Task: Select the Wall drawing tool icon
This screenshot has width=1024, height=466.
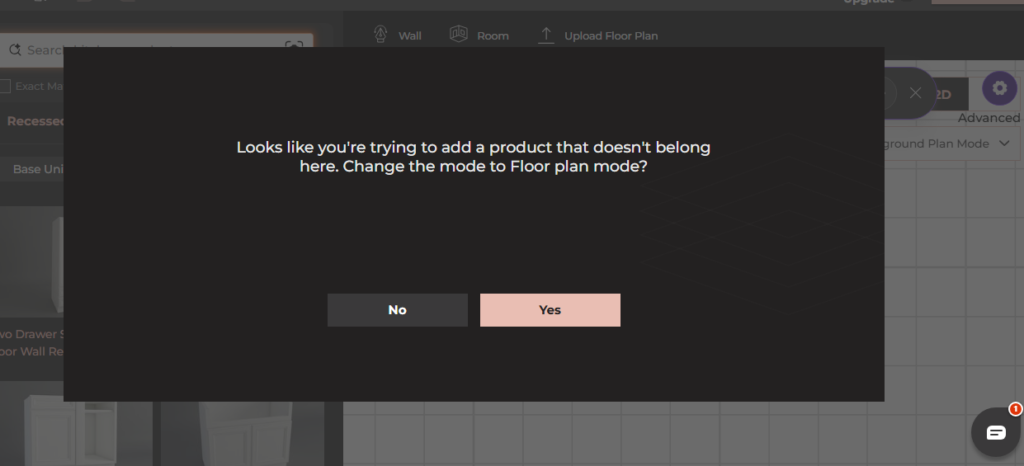Action: [x=380, y=35]
